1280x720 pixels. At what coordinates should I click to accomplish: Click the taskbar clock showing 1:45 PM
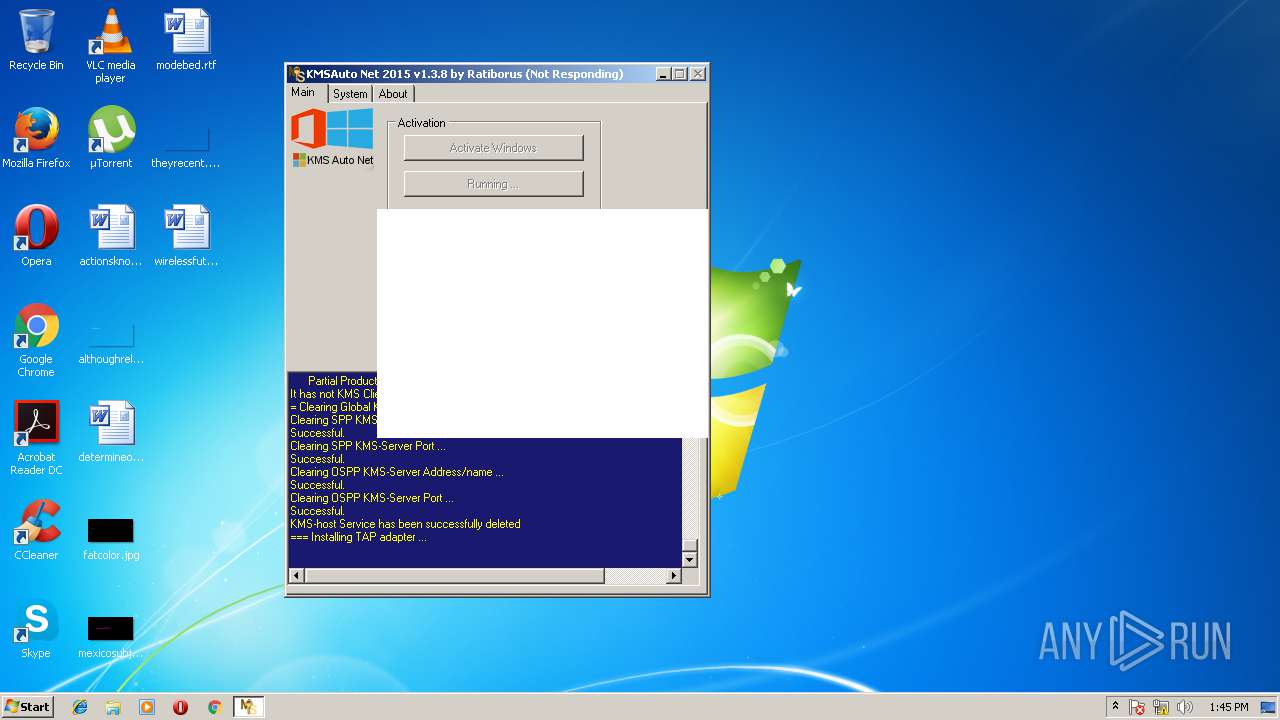pos(1228,707)
